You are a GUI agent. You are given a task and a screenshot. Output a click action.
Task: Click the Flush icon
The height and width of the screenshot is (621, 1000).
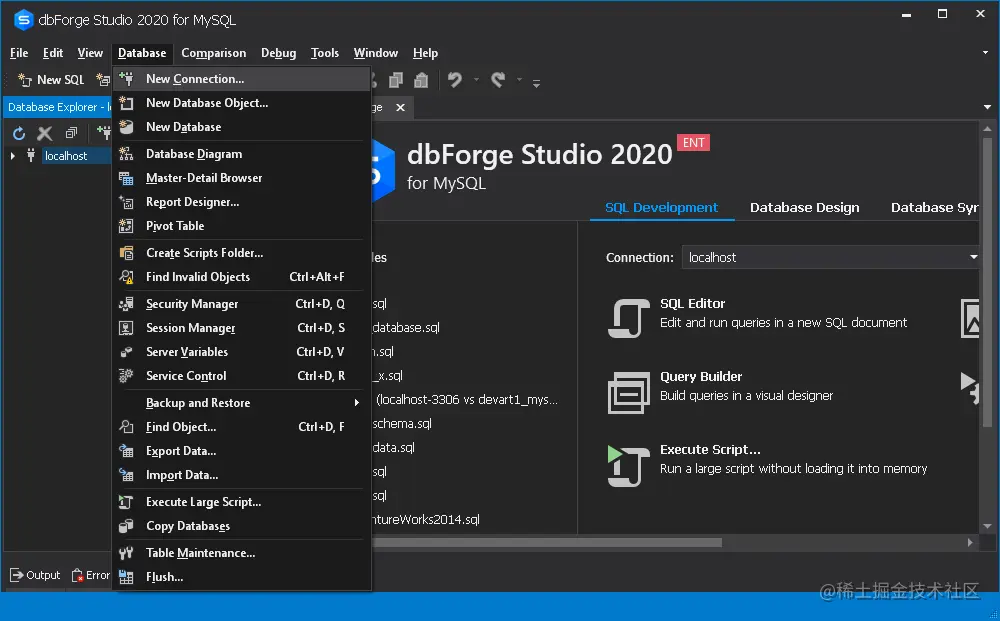click(126, 577)
